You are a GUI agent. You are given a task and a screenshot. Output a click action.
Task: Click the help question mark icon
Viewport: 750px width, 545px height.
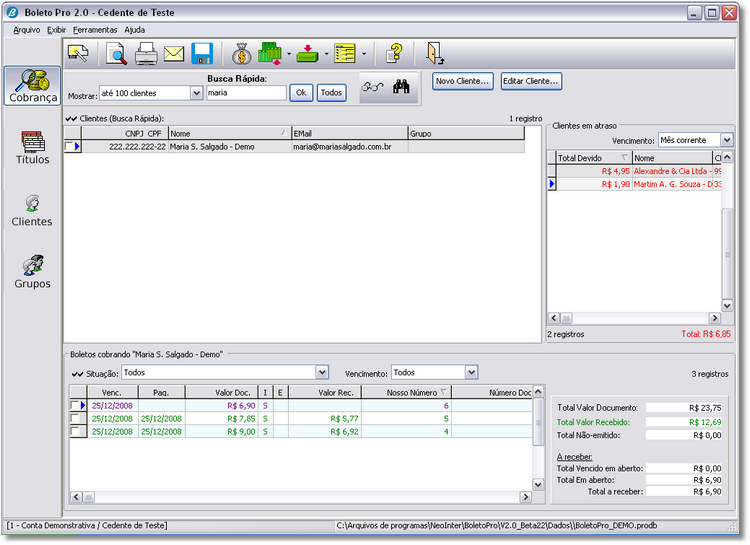pos(395,54)
